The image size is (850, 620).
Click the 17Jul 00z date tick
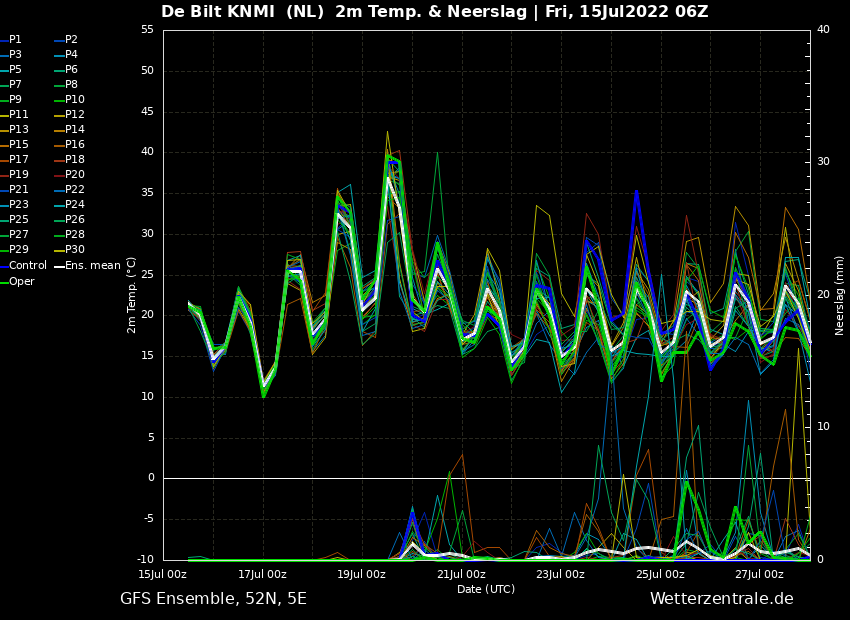(262, 574)
